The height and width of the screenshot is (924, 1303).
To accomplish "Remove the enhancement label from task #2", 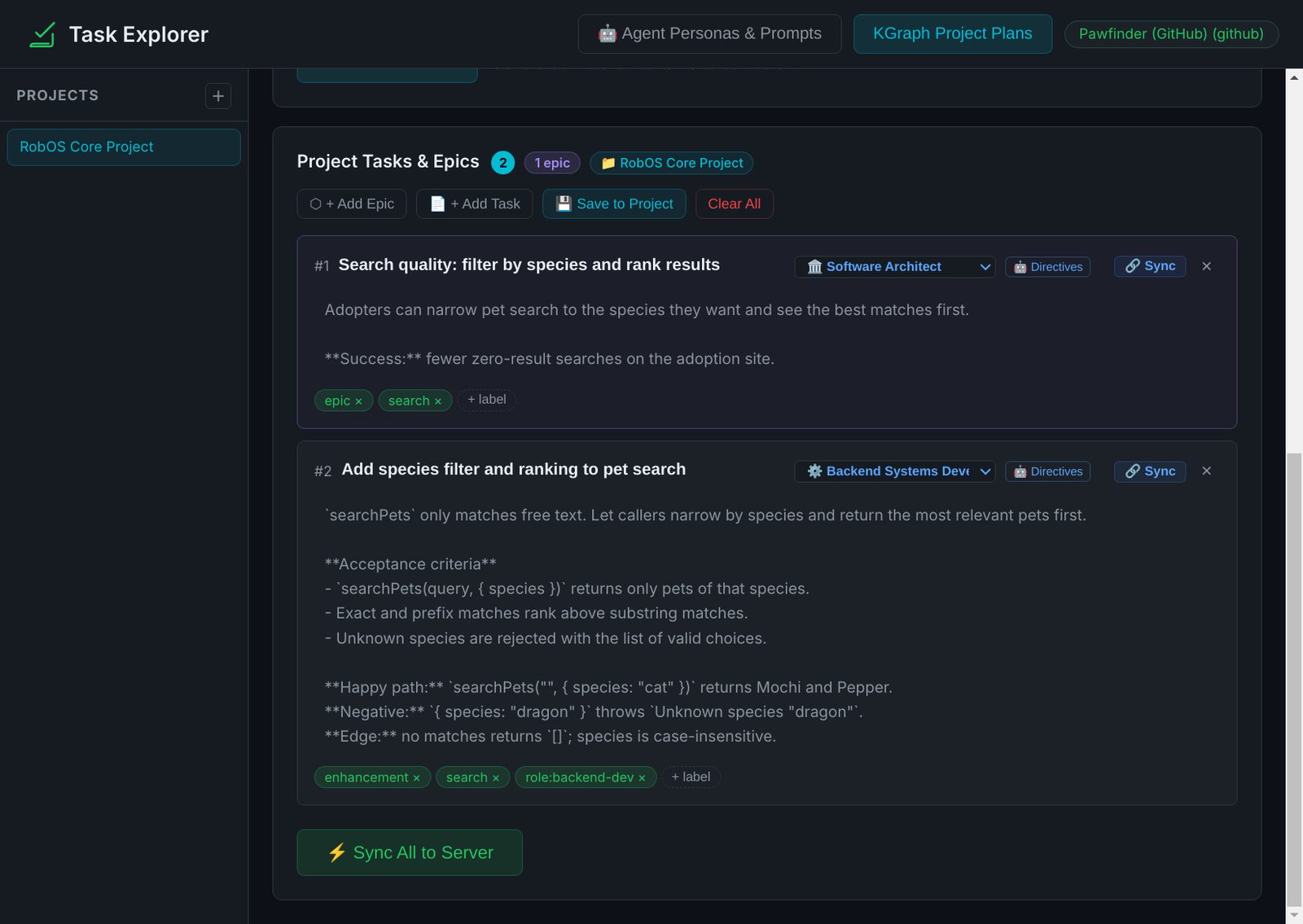I will 416,778.
